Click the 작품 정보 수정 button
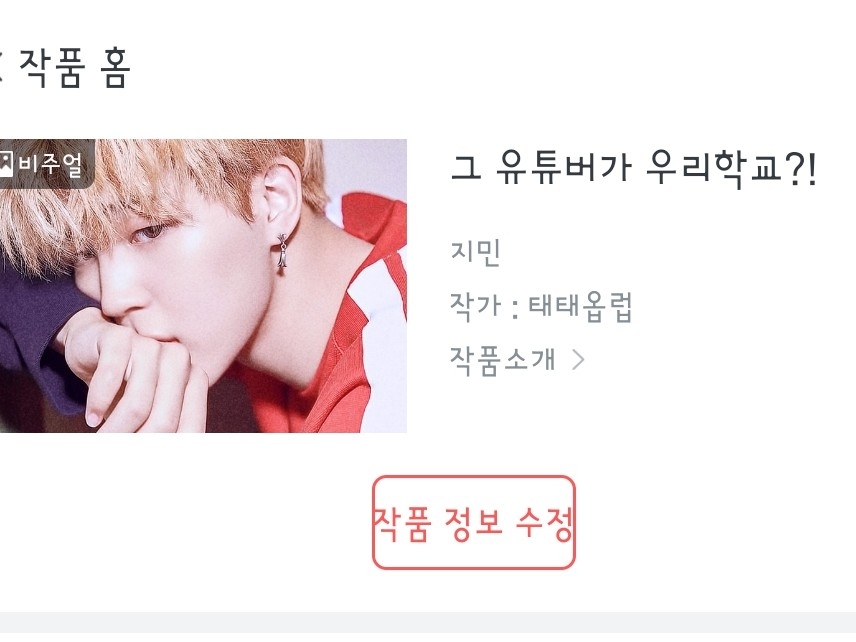Viewport: 856px width, 642px height. click(473, 522)
